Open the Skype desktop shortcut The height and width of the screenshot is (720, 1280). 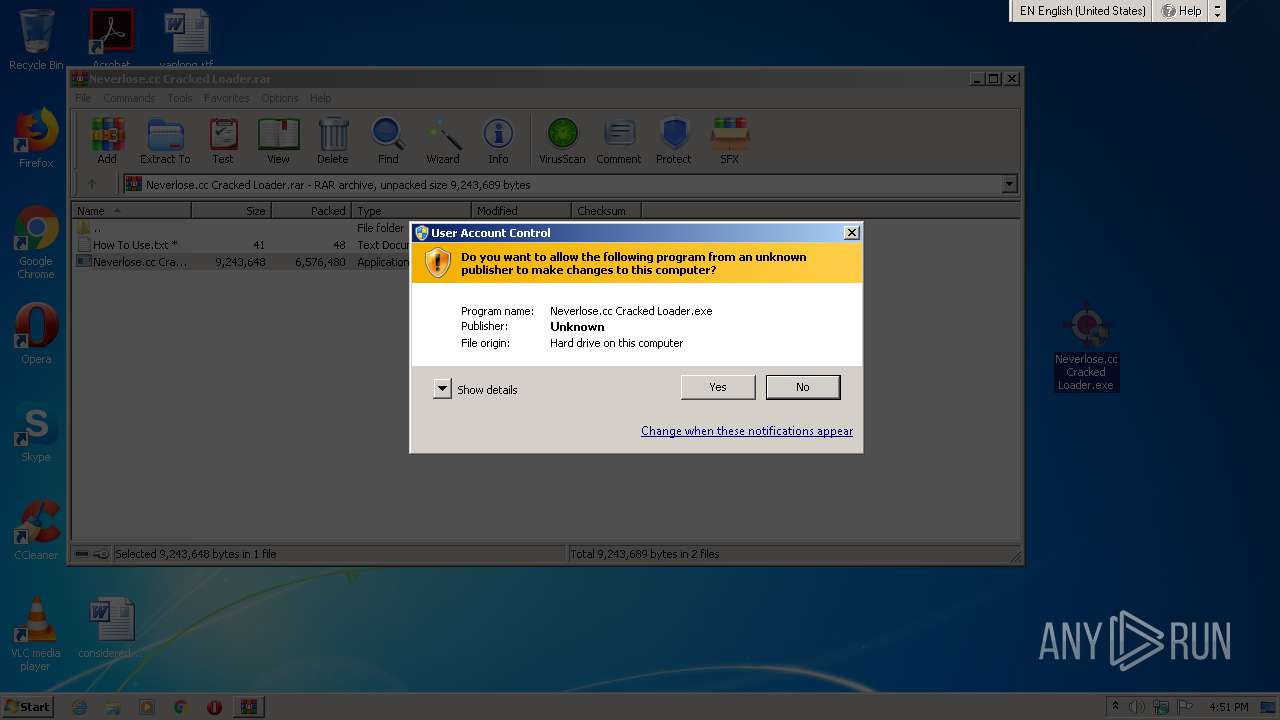point(36,432)
